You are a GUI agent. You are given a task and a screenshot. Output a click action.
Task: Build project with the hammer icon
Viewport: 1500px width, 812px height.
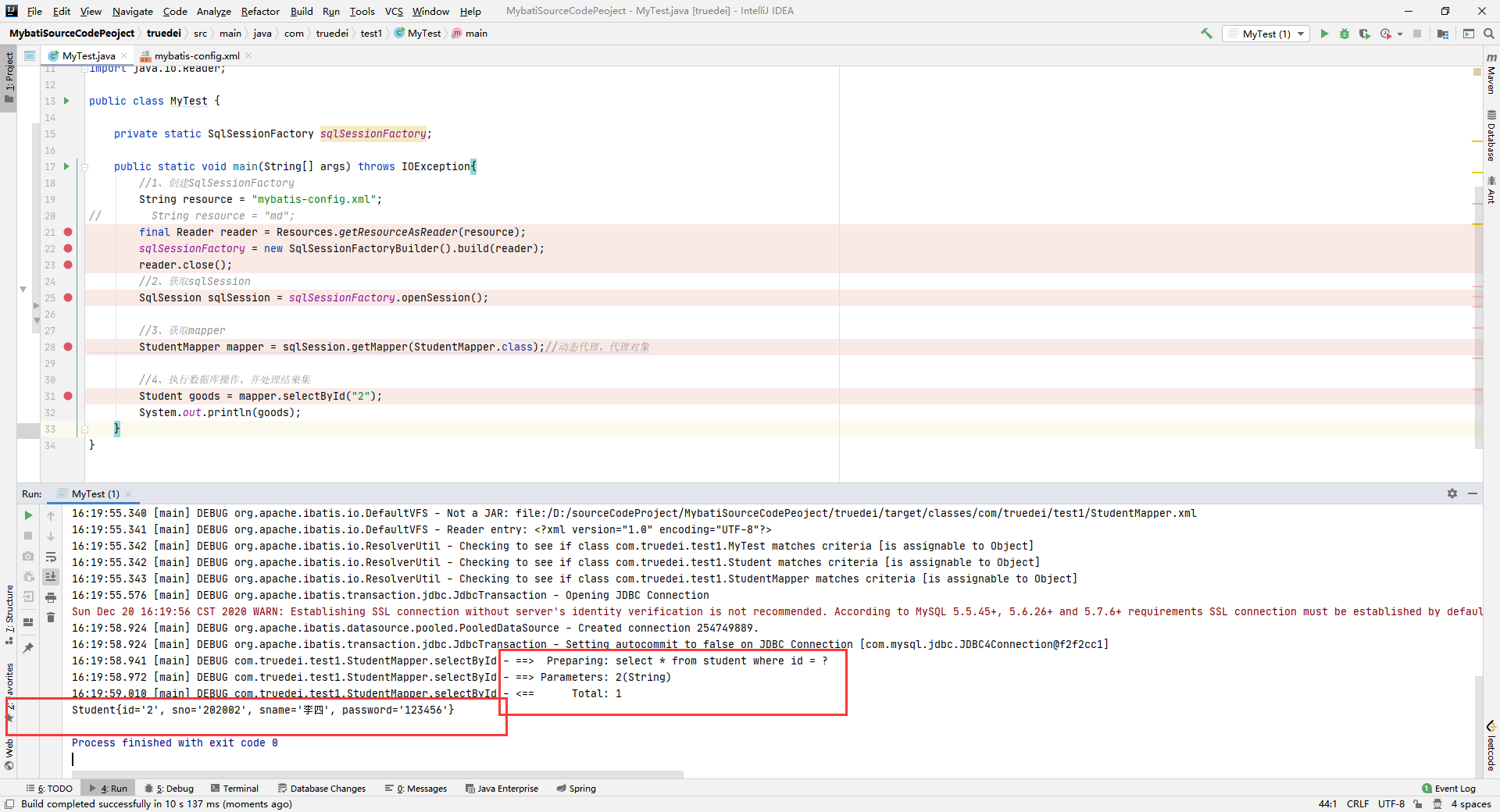[x=1206, y=34]
